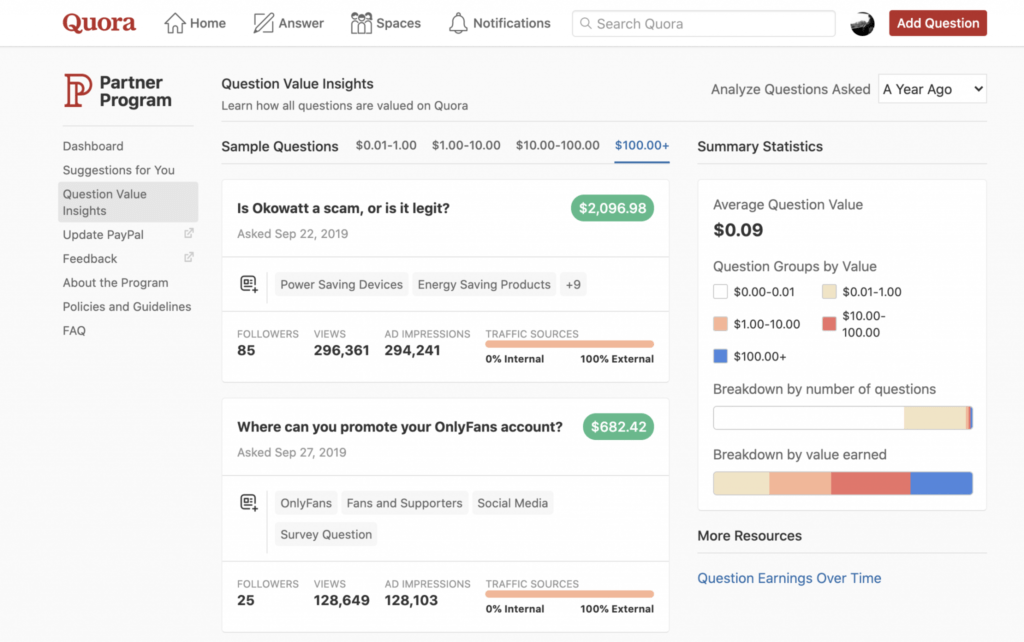This screenshot has width=1024, height=642.
Task: Click the $0.00-0.01 legend swatch
Action: 720,291
